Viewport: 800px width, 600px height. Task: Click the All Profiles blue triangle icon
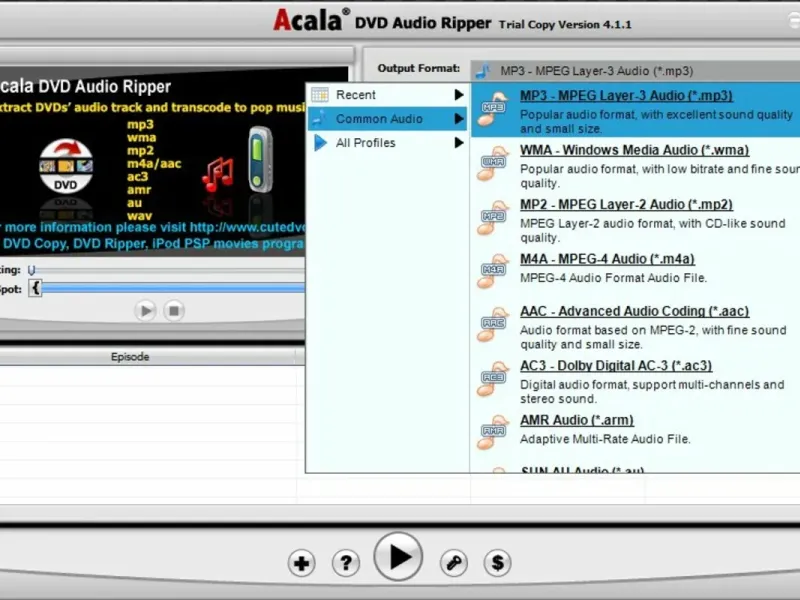[320, 143]
